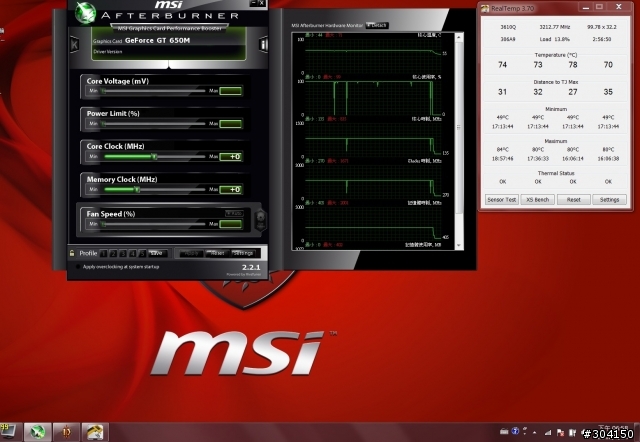Click the fan user-define icon beside Fan Speed

coord(260,220)
